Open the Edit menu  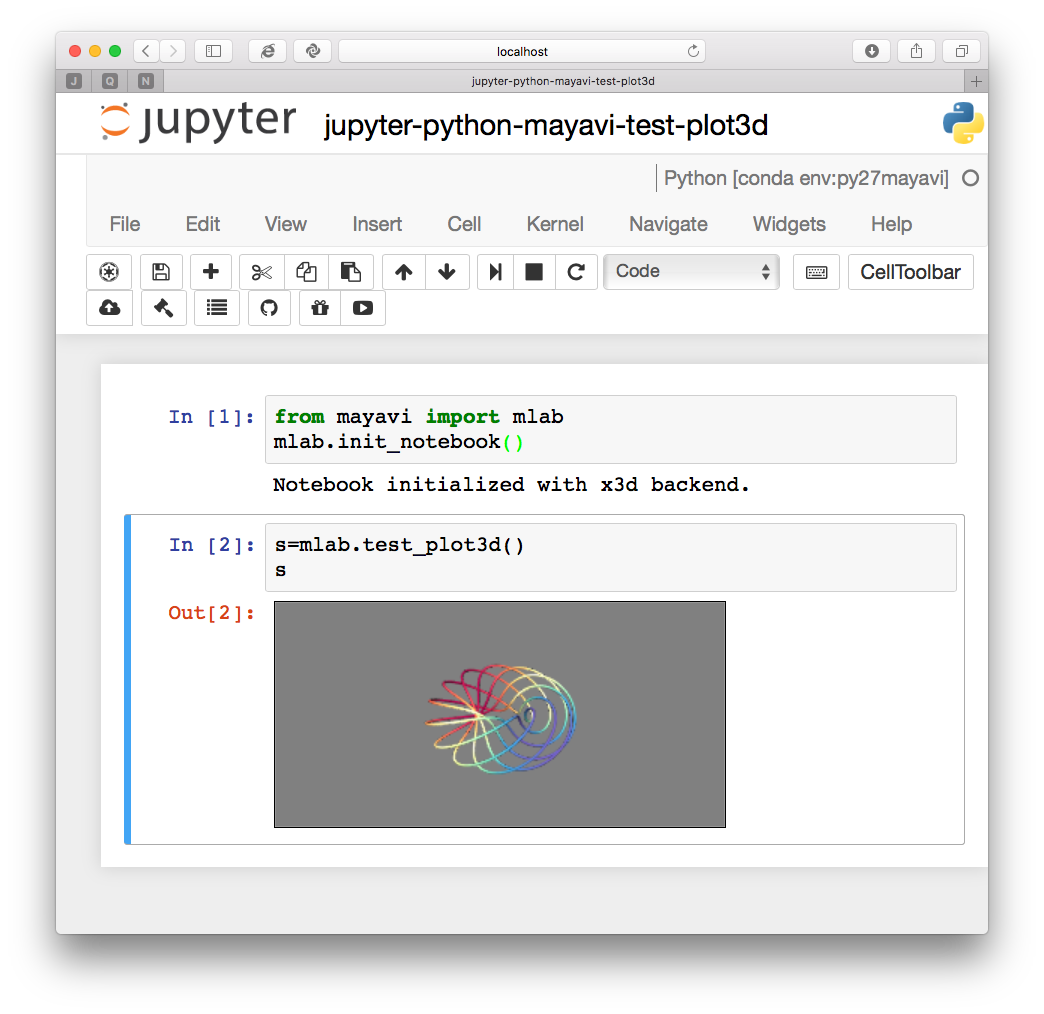[x=202, y=224]
